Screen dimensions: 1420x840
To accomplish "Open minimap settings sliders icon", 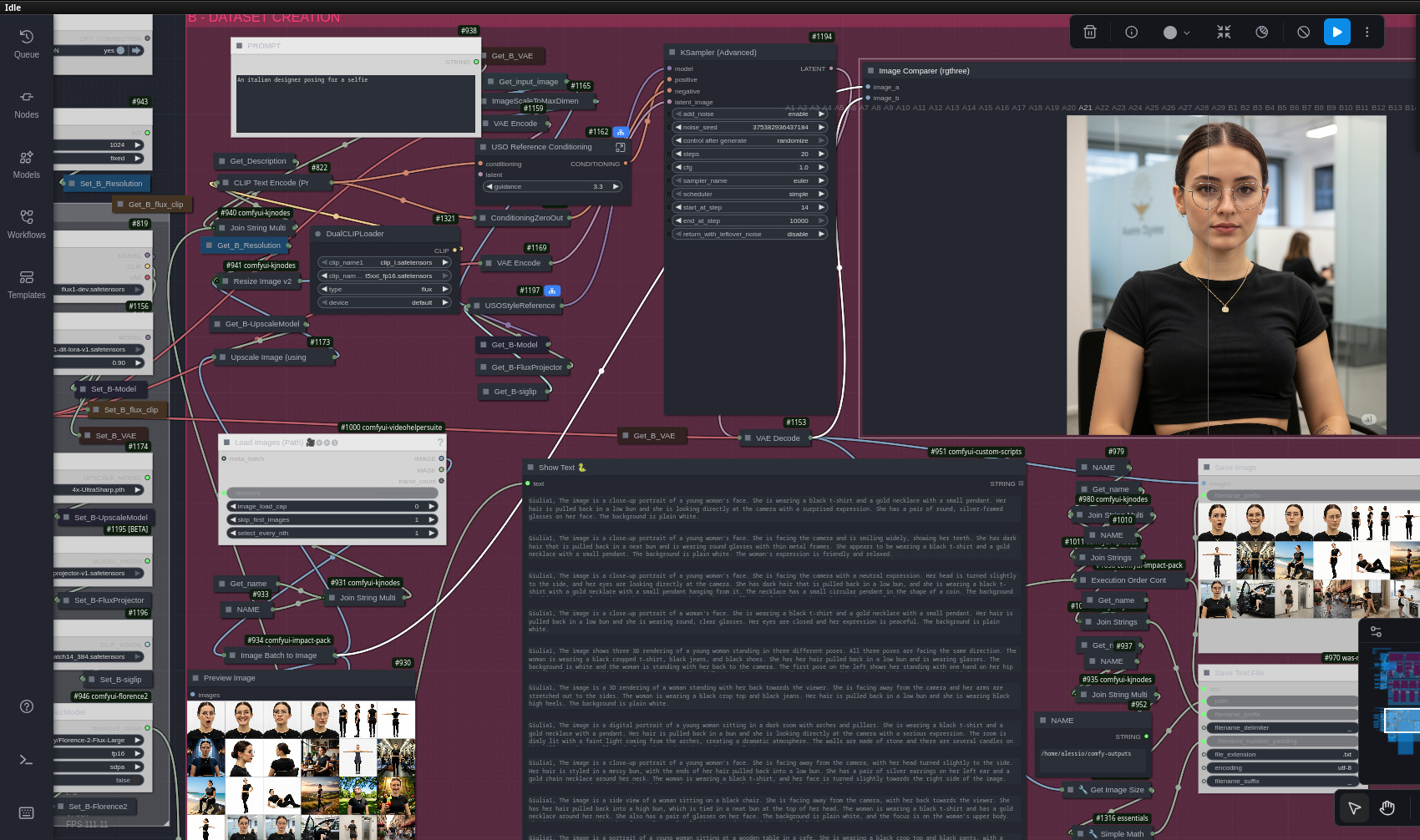I will [x=1376, y=632].
